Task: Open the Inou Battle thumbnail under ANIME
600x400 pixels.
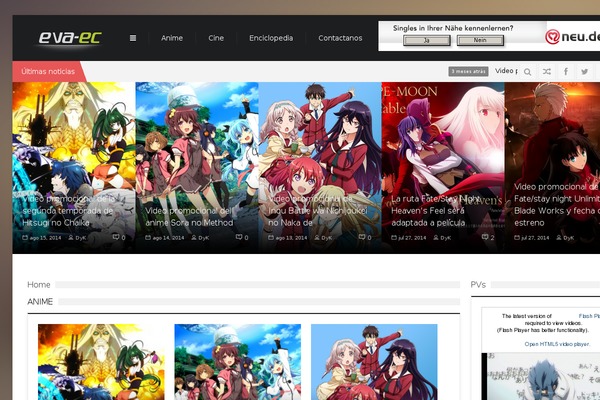Action: pos(374,362)
